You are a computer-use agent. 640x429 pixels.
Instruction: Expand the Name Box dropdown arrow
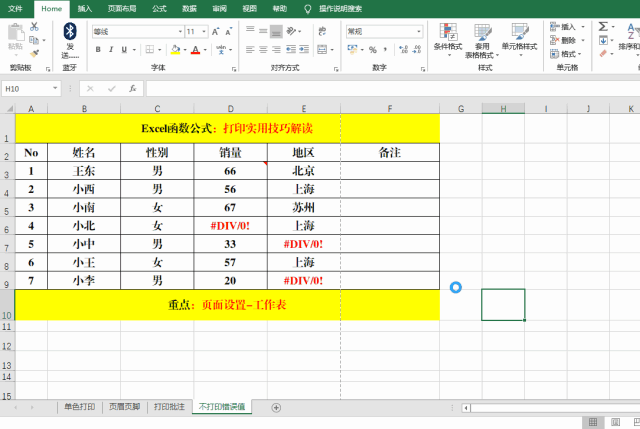55,88
